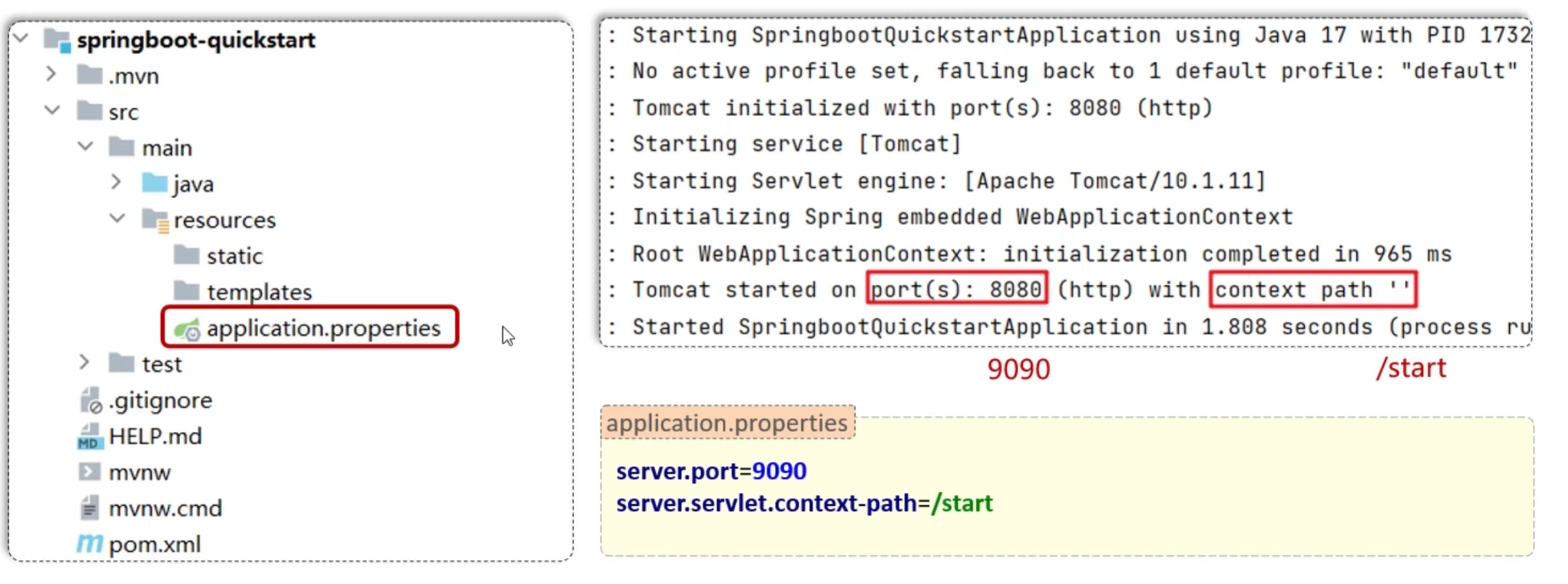This screenshot has height=584, width=1568.
Task: Click the main folder icon
Action: pos(121,147)
